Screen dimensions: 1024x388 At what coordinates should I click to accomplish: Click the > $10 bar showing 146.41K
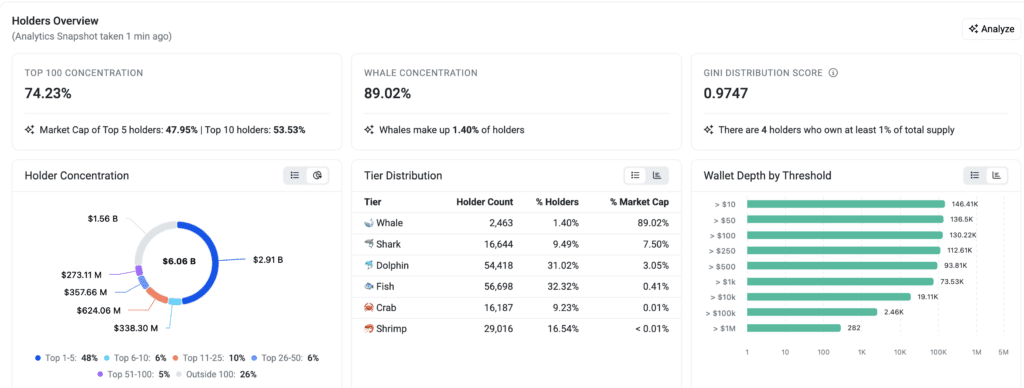pos(846,204)
